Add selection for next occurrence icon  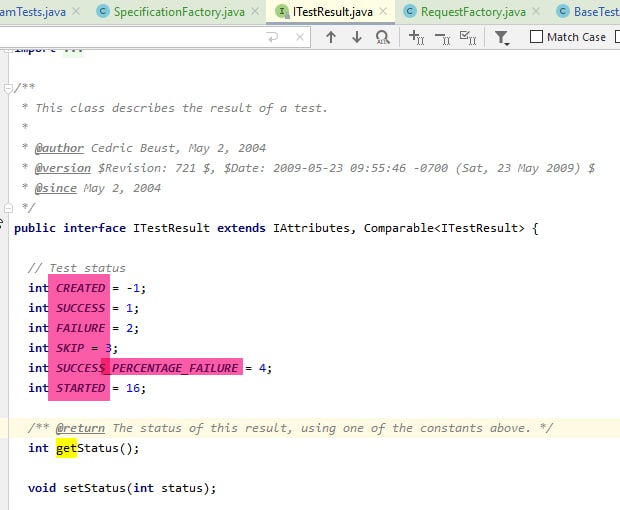417,38
